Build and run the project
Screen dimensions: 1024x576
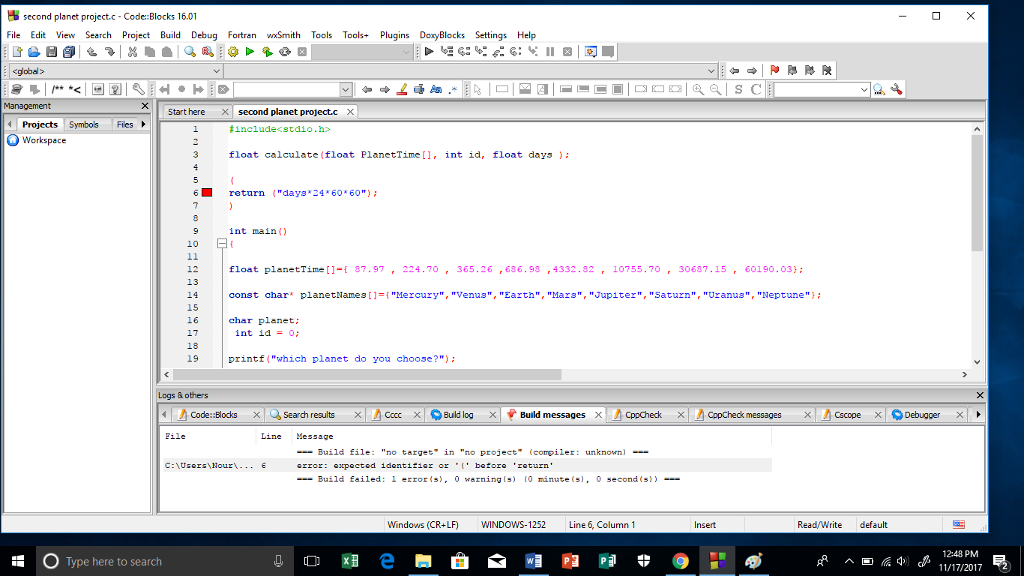[x=267, y=51]
